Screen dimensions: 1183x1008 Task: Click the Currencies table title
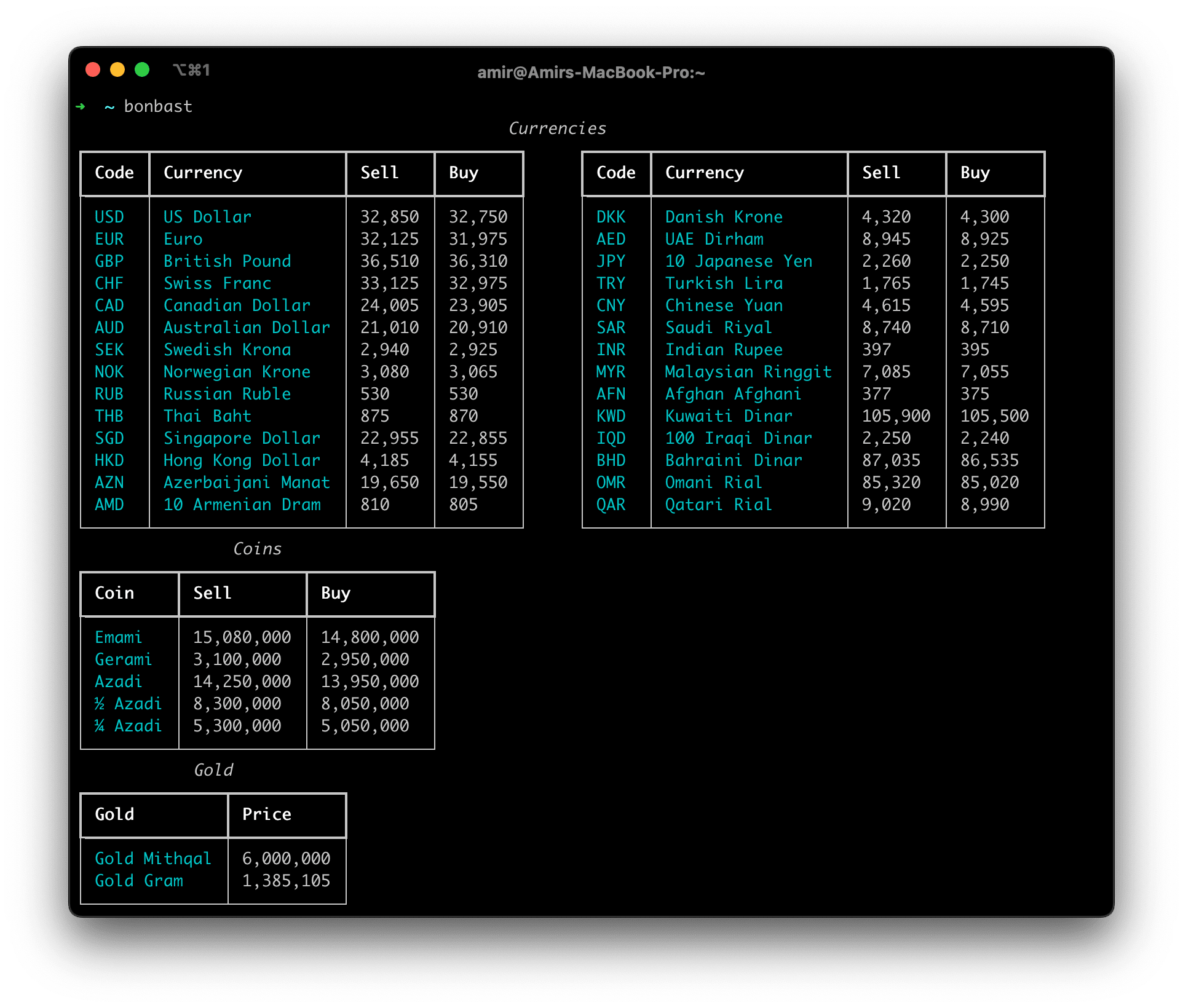558,128
